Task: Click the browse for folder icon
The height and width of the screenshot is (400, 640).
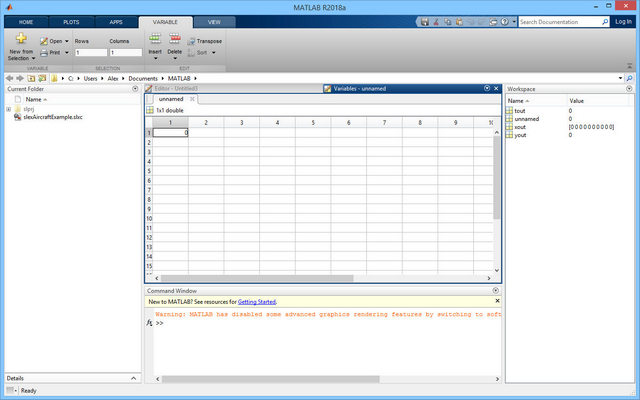Action: (x=43, y=77)
